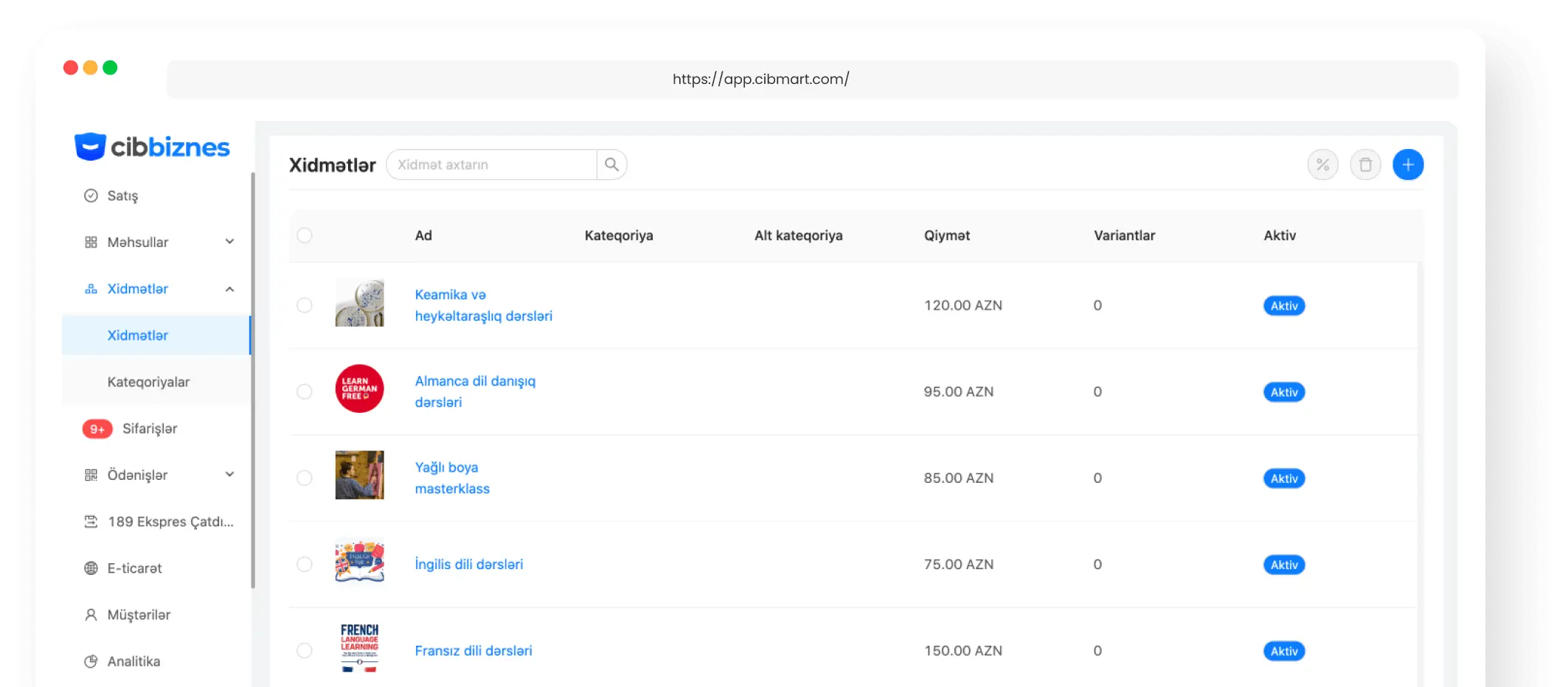Open Kateqoriyalar submenu item
The image size is (1568, 687).
coord(148,382)
